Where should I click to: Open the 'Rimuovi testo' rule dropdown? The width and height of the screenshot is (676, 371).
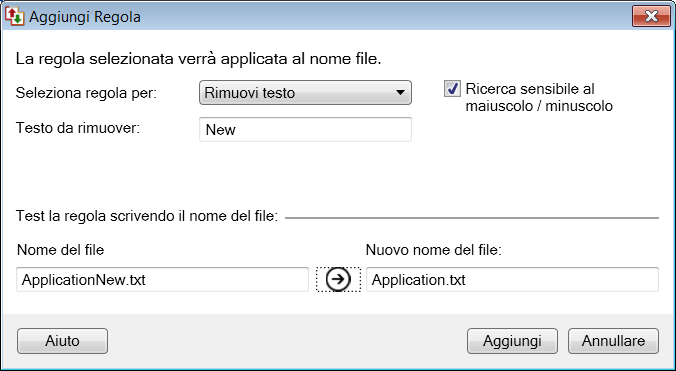coord(305,93)
